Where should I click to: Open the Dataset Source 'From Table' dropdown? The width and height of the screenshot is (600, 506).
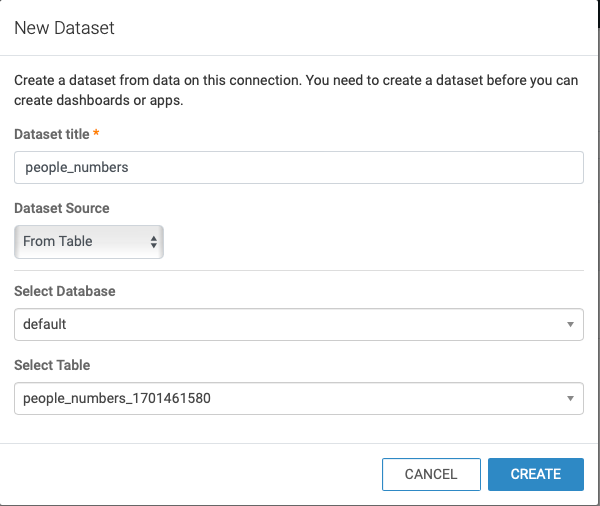tap(89, 242)
